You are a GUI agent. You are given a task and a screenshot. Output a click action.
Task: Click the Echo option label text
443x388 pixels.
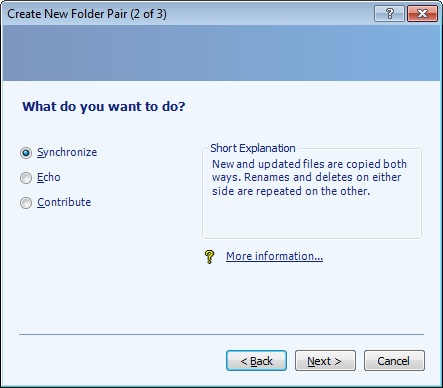coord(49,177)
